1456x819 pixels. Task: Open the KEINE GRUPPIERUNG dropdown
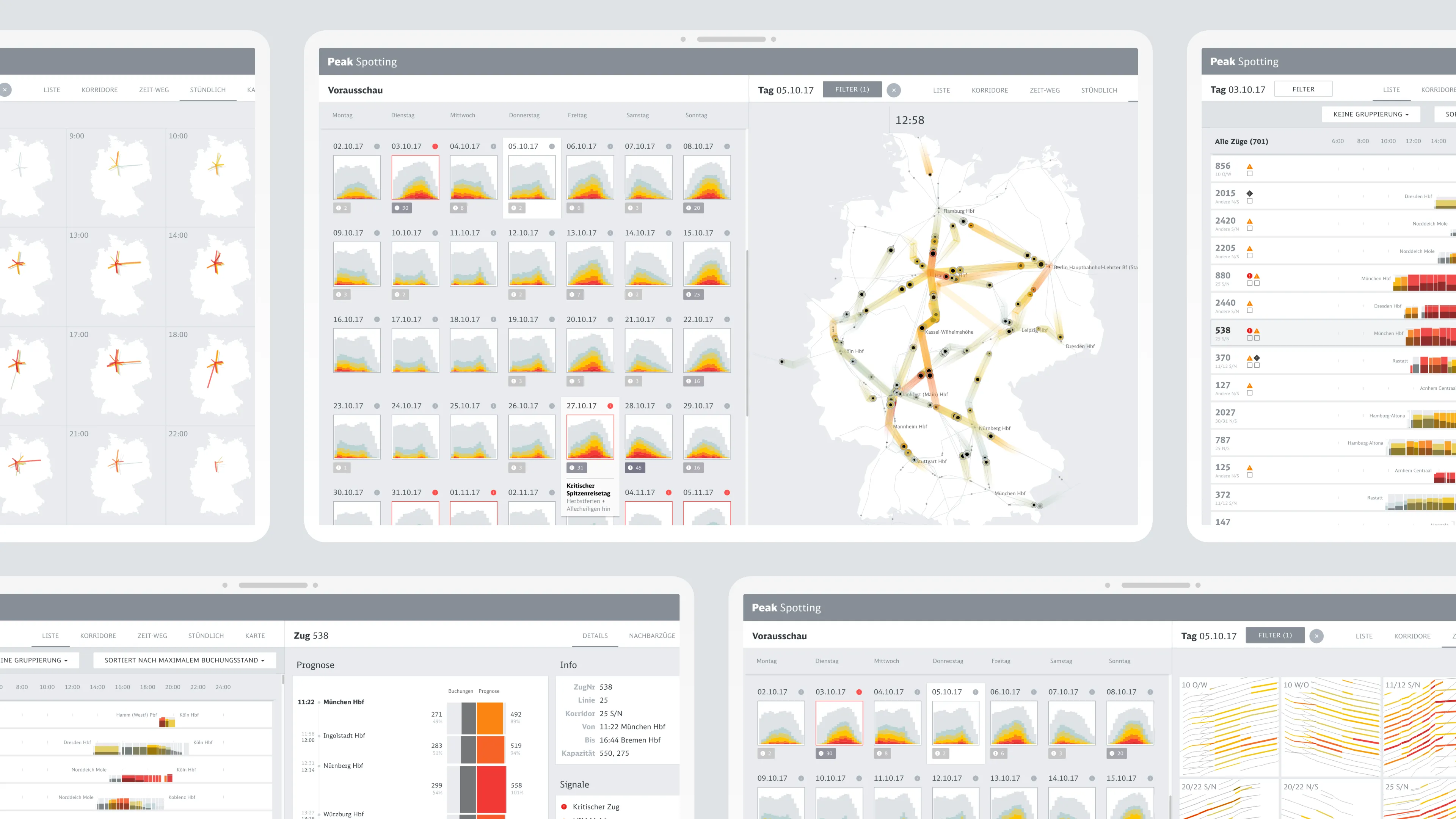[1371, 114]
